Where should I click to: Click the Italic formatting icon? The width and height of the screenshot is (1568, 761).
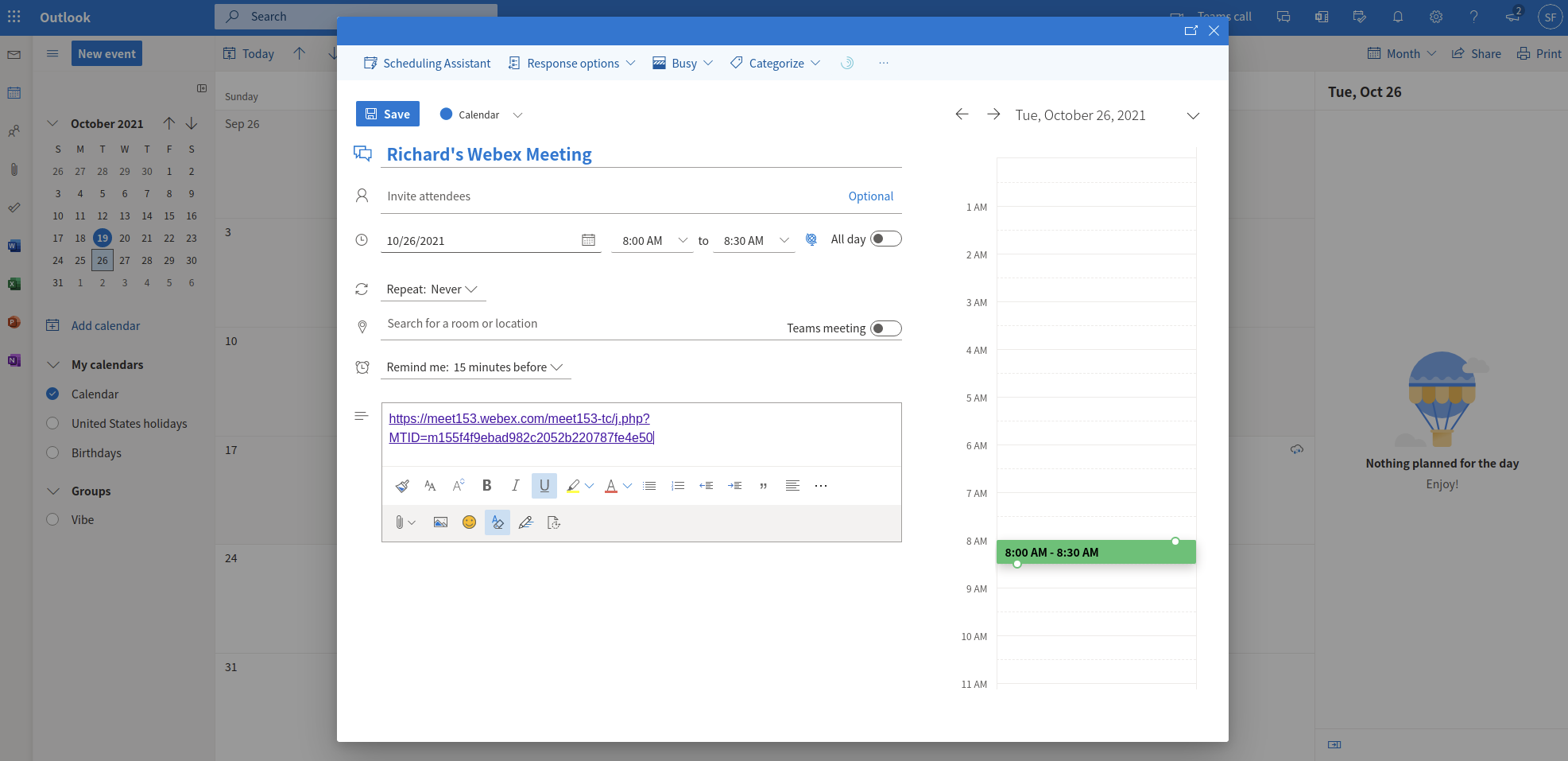515,486
